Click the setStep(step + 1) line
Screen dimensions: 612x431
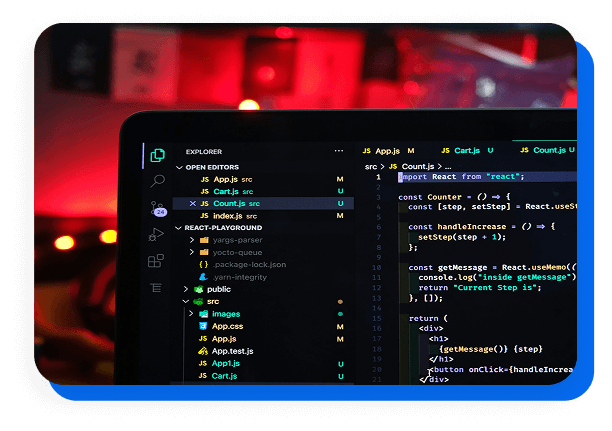tap(462, 237)
